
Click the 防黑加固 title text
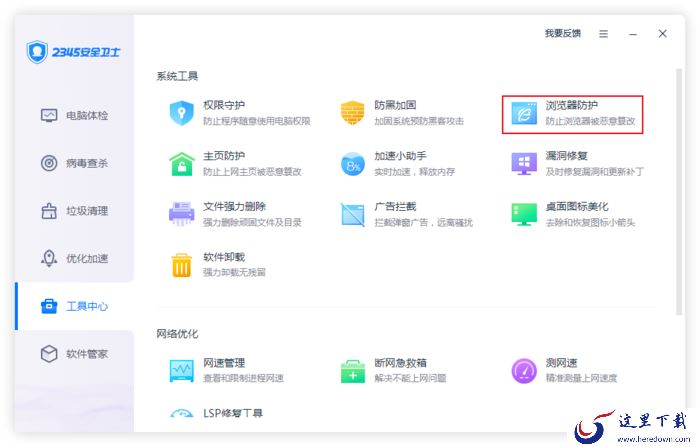[395, 105]
